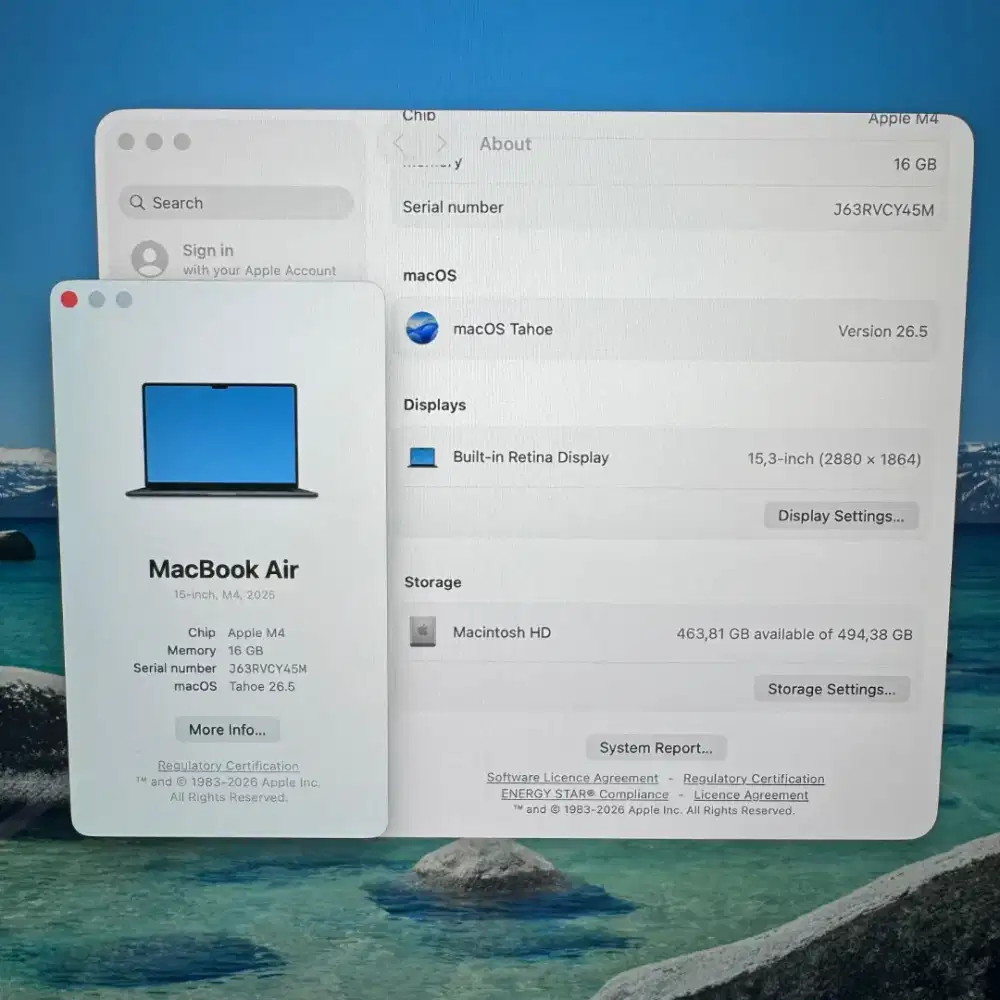This screenshot has width=1000, height=1000.
Task: Click the search magnifier icon in sidebar
Action: [x=137, y=202]
